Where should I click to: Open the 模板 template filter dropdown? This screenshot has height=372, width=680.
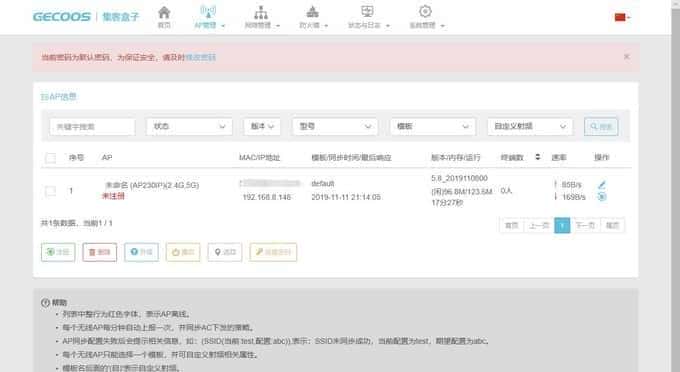pyautogui.click(x=433, y=127)
